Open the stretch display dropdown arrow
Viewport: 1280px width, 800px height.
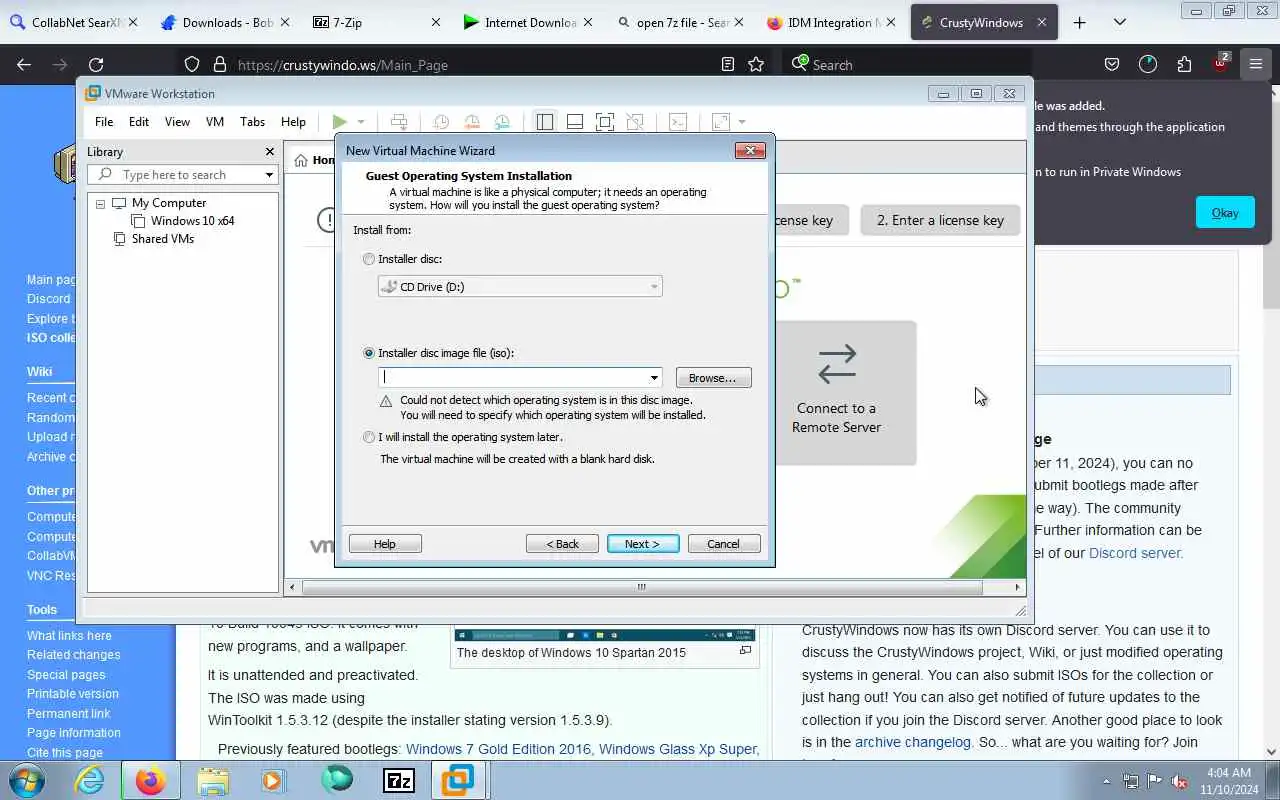[x=741, y=122]
